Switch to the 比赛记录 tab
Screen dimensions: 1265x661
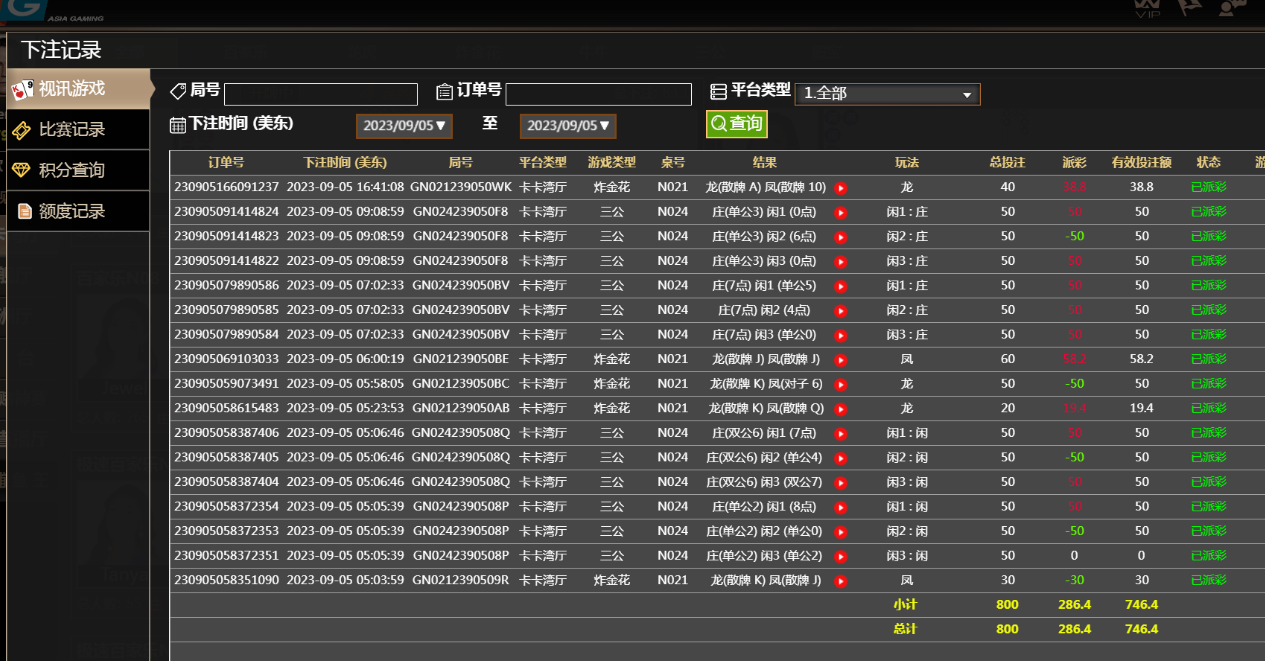(x=72, y=130)
